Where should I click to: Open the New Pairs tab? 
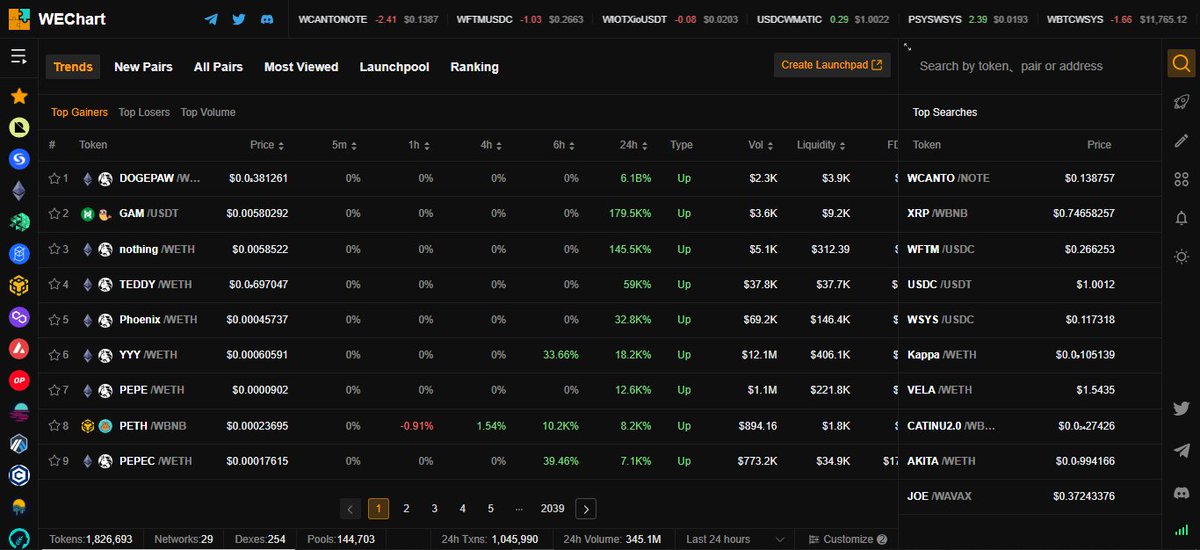[143, 67]
